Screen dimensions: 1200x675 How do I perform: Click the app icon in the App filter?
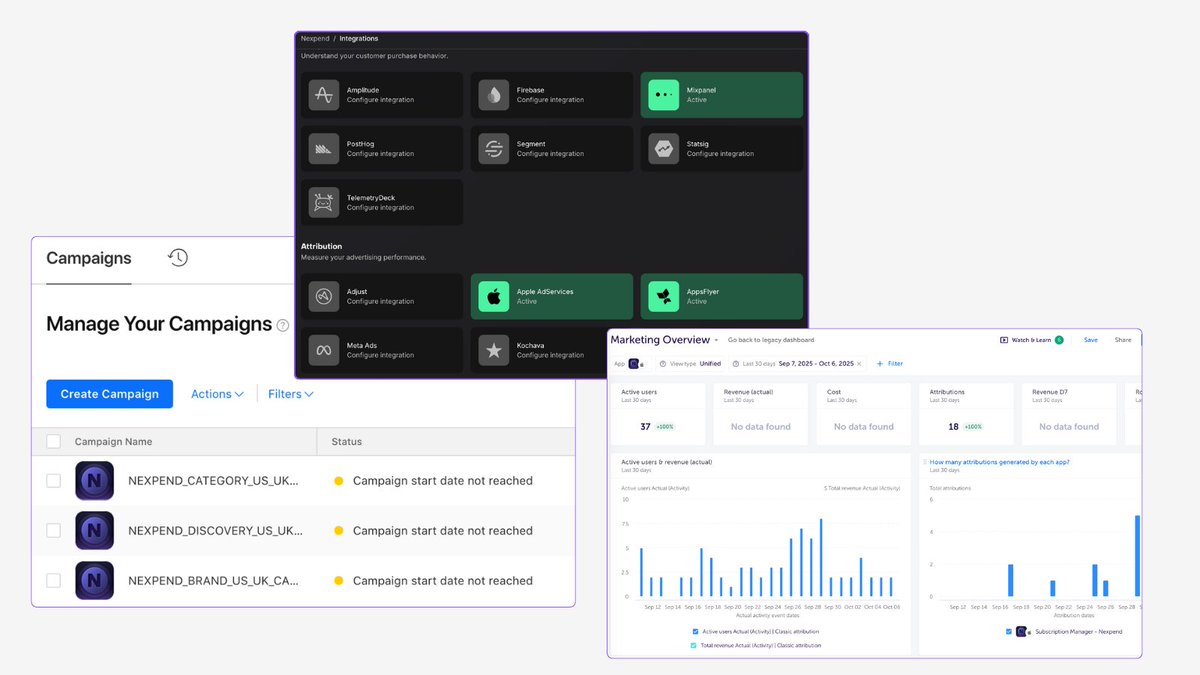pyautogui.click(x=635, y=364)
